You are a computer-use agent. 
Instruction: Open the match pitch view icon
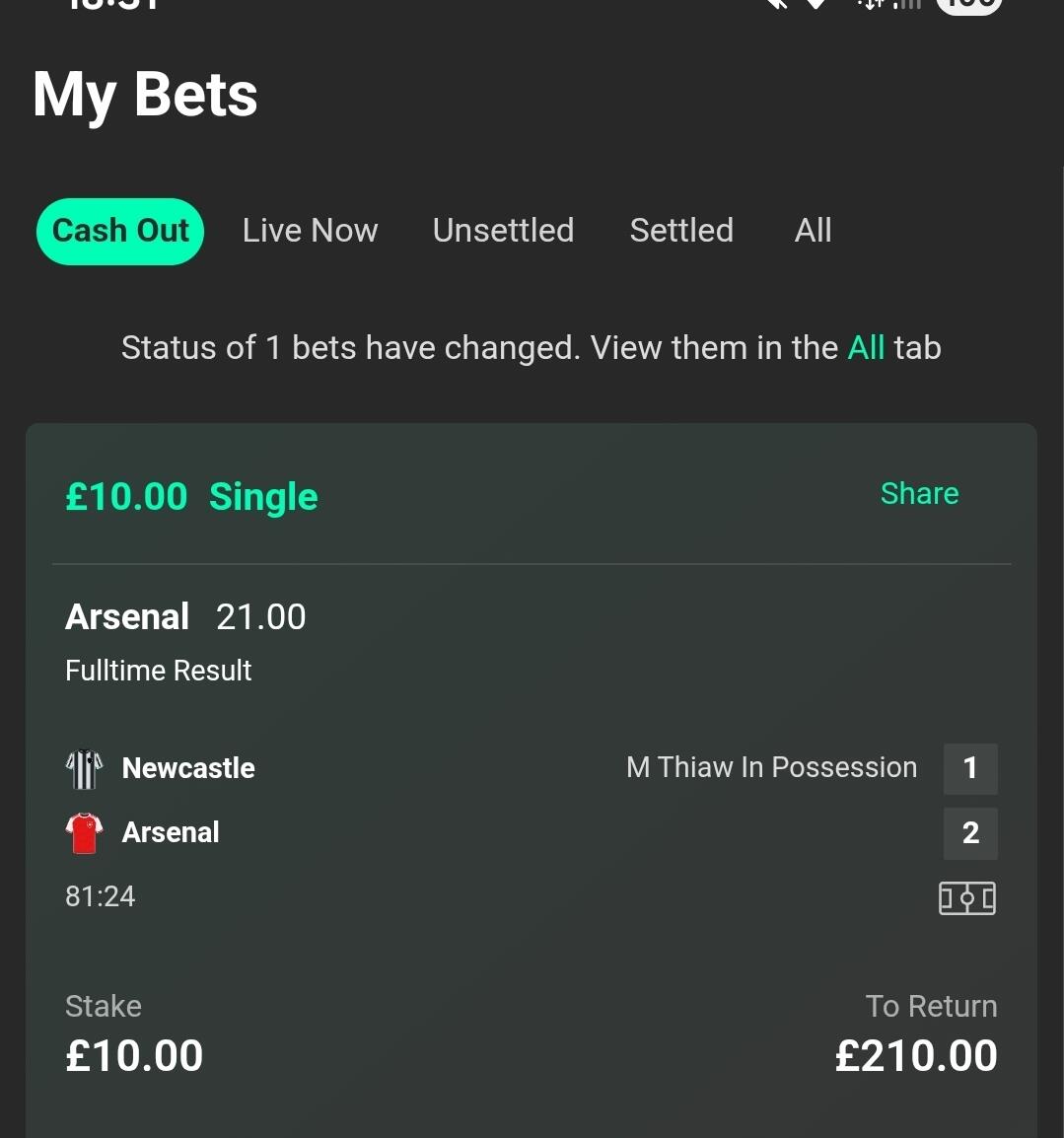tap(966, 898)
